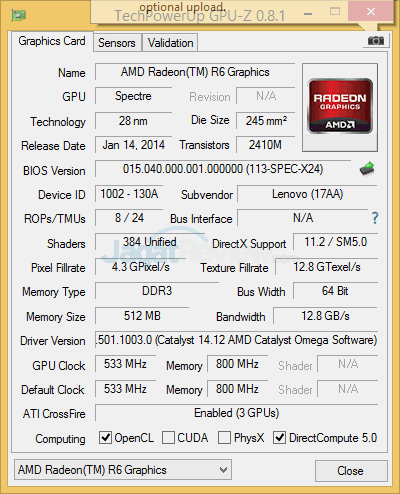Toggle the OpenCL checkbox
The width and height of the screenshot is (400, 494).
(106, 438)
